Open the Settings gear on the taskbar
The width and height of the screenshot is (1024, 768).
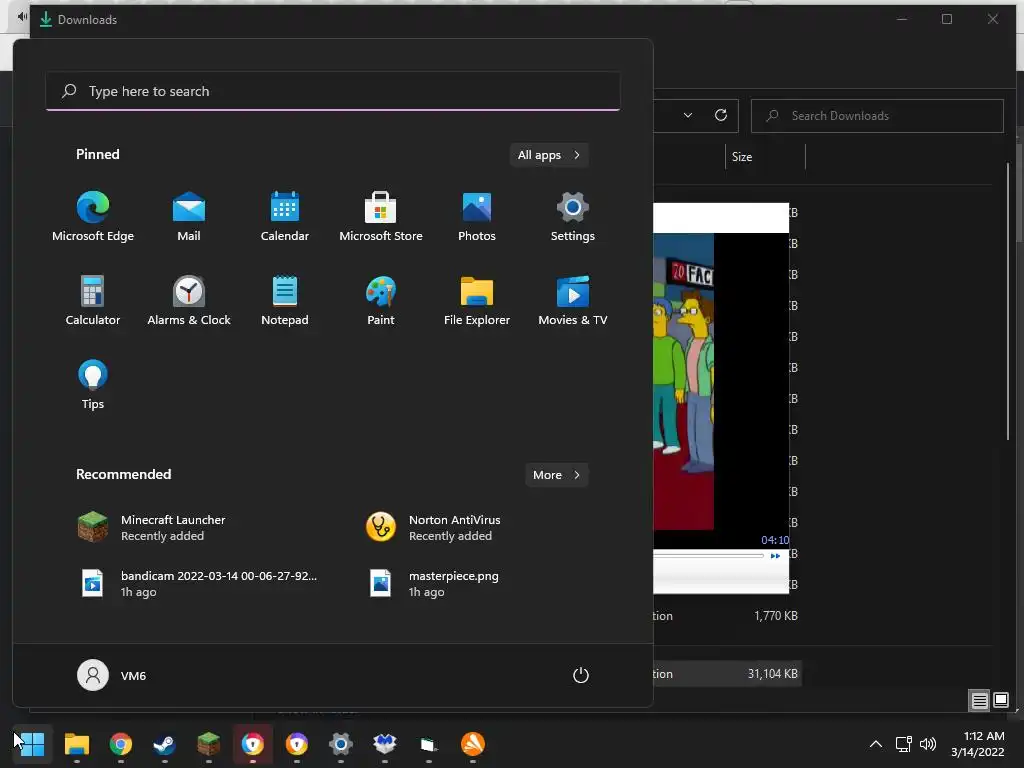pyautogui.click(x=340, y=744)
